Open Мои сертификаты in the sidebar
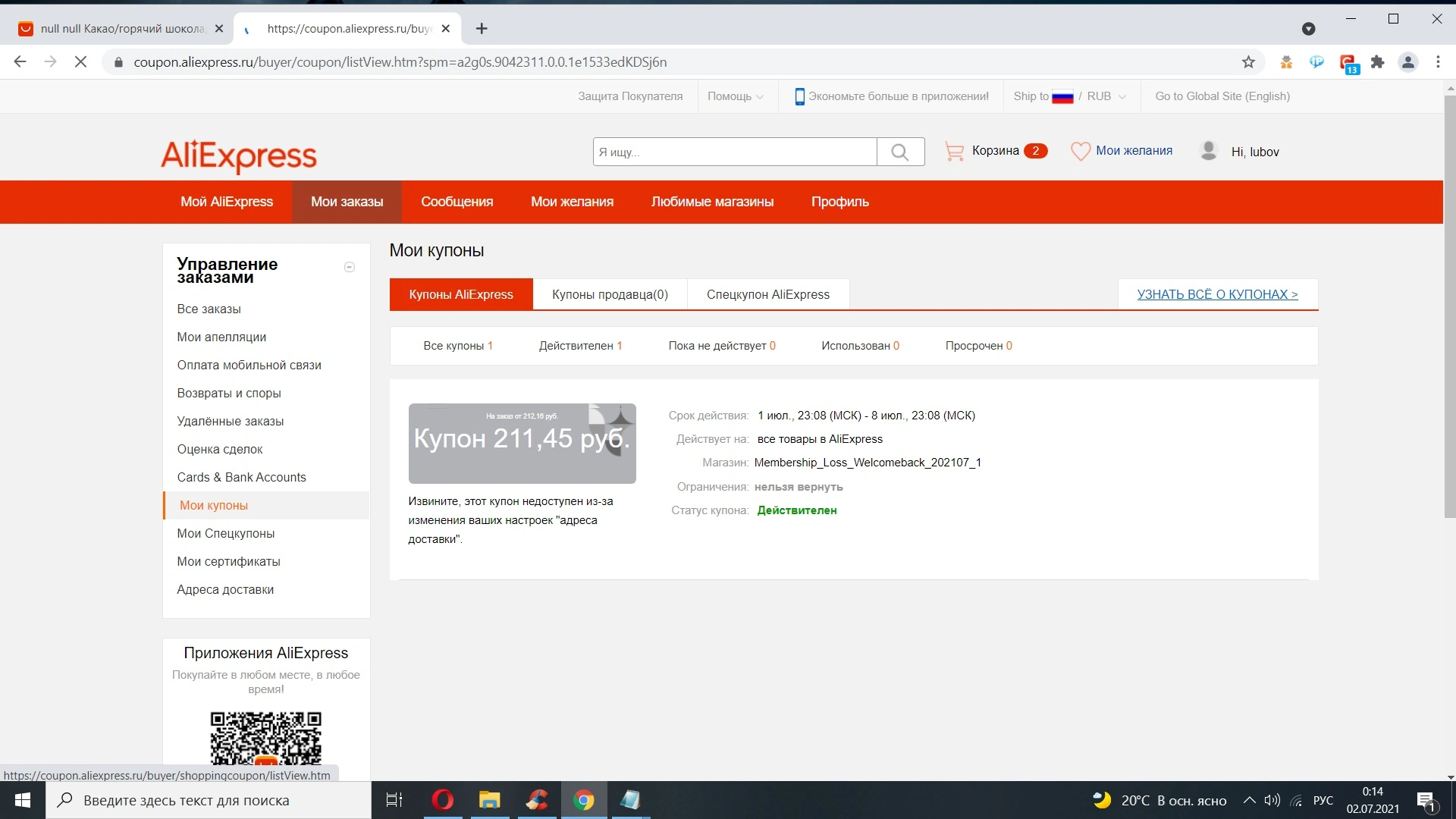 point(228,562)
